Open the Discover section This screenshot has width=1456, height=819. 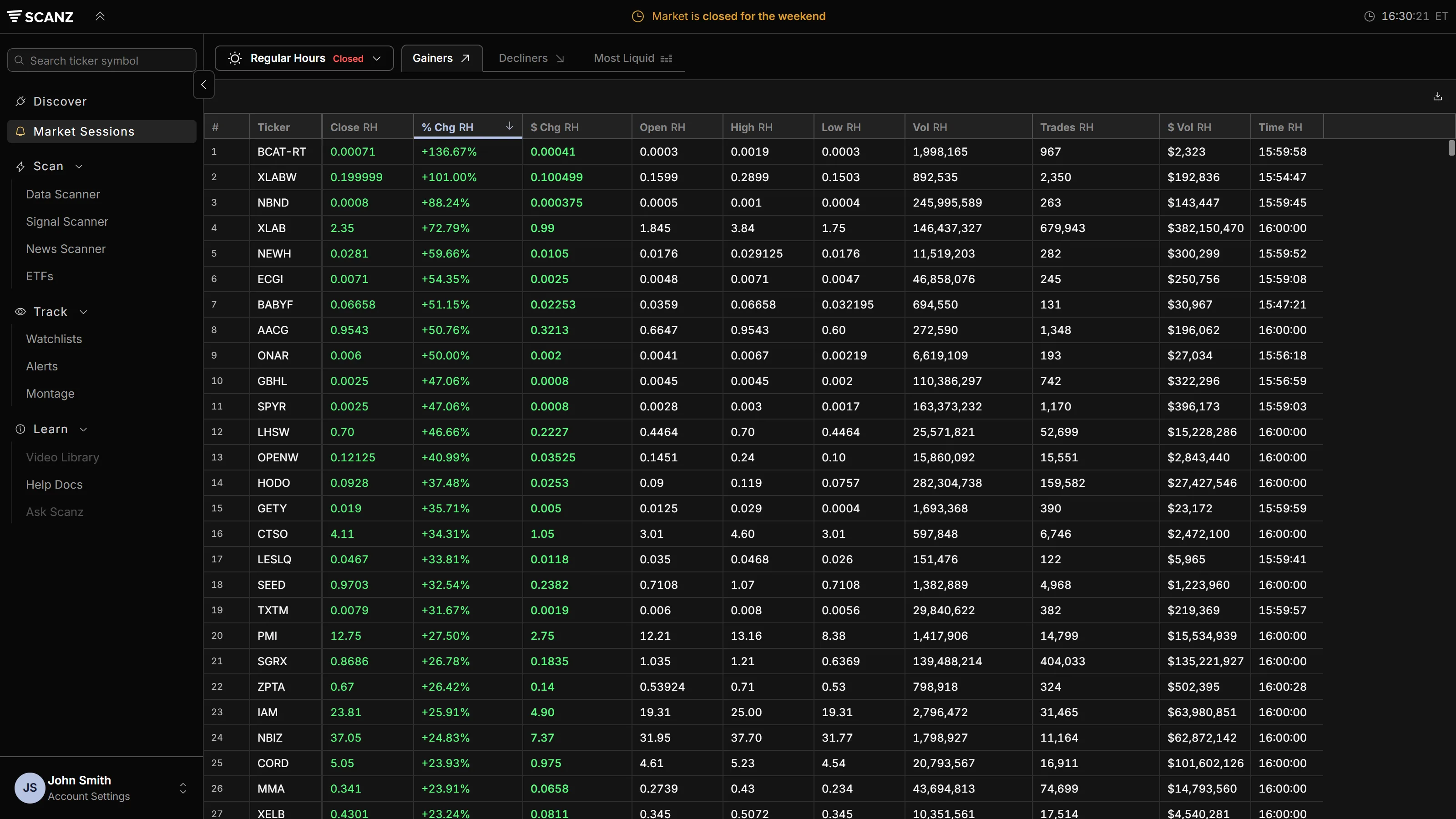(x=102, y=101)
